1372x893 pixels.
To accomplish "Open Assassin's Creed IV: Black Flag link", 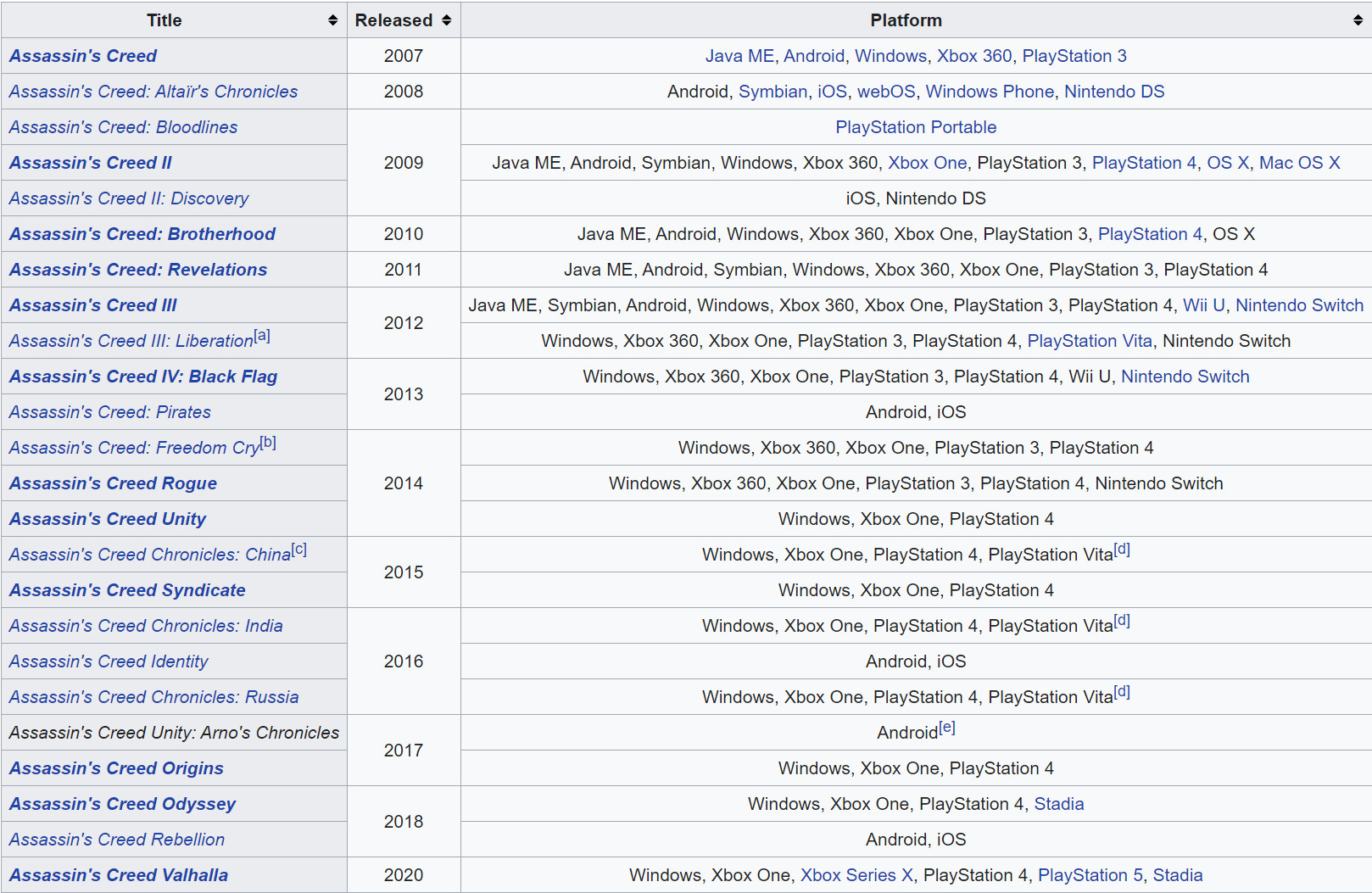I will pos(143,377).
